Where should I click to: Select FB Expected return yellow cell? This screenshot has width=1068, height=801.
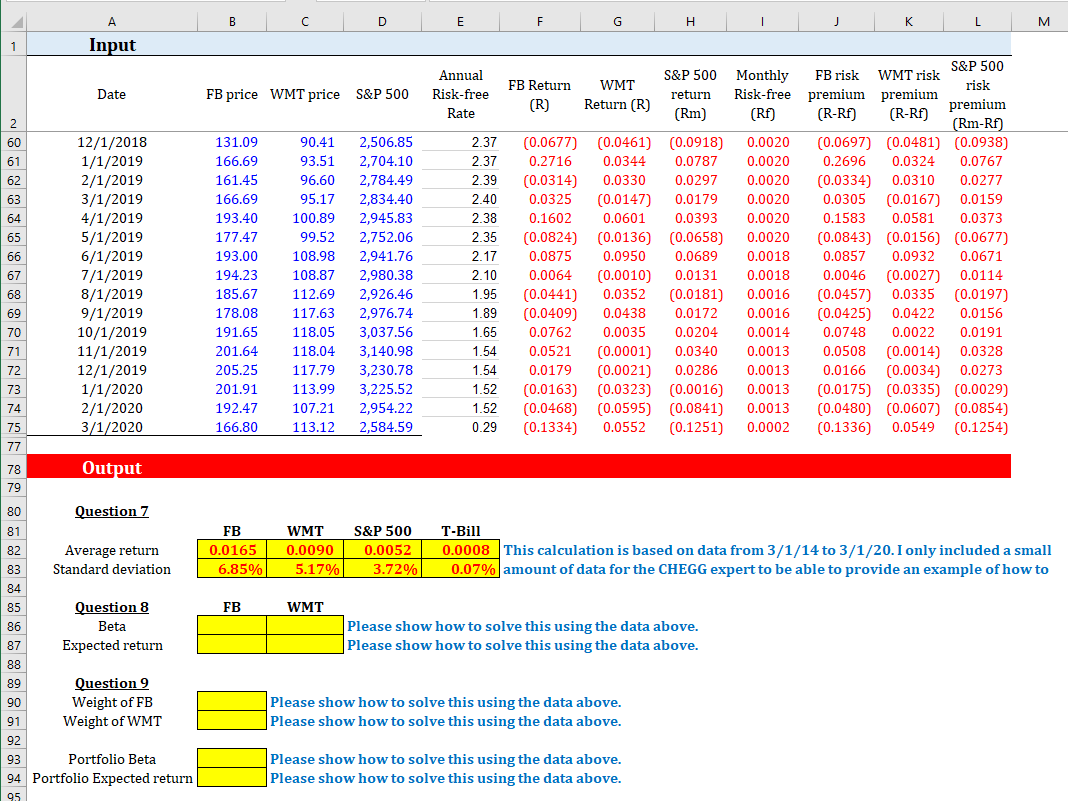click(x=232, y=645)
